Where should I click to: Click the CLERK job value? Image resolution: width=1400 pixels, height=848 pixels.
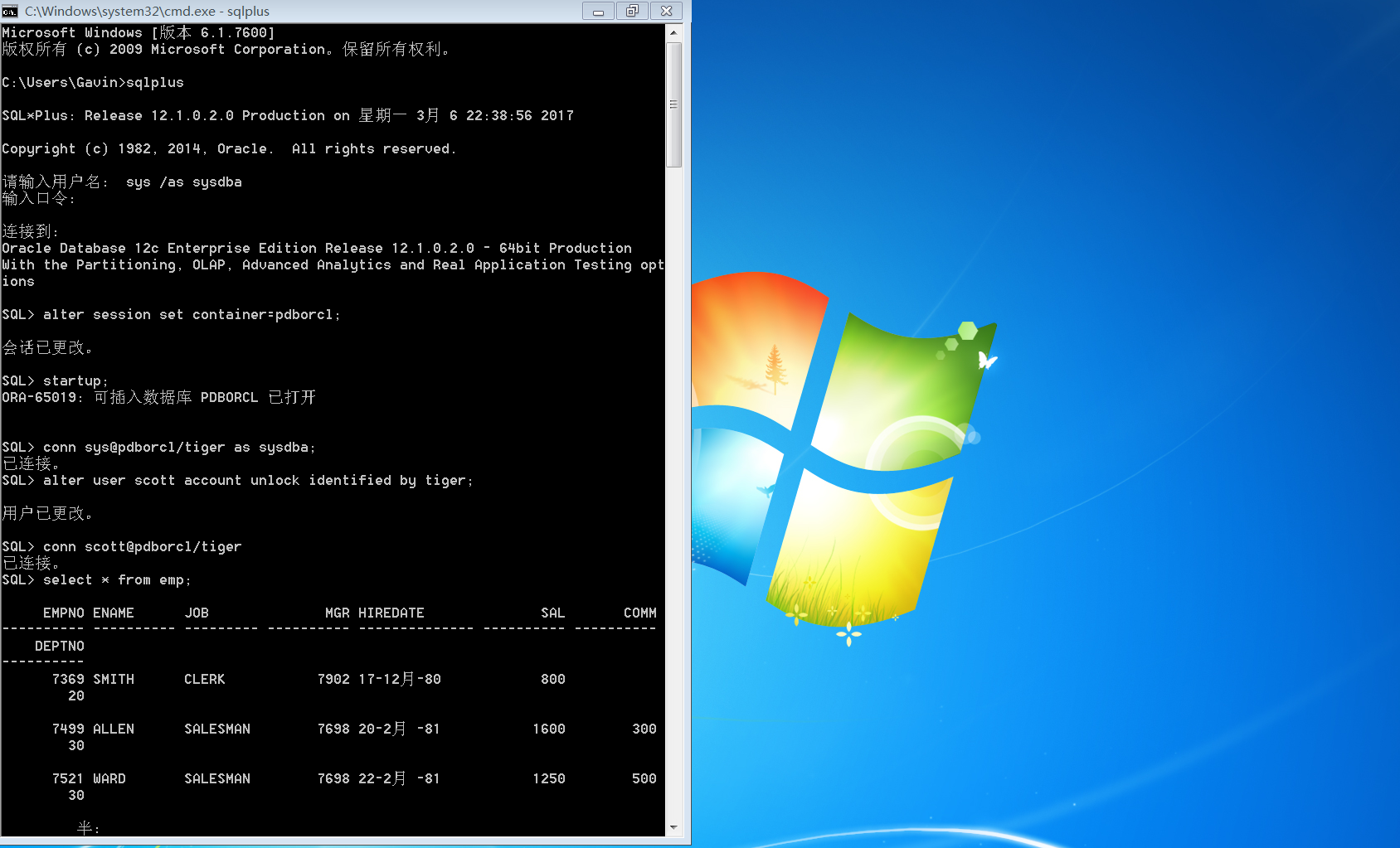(205, 679)
